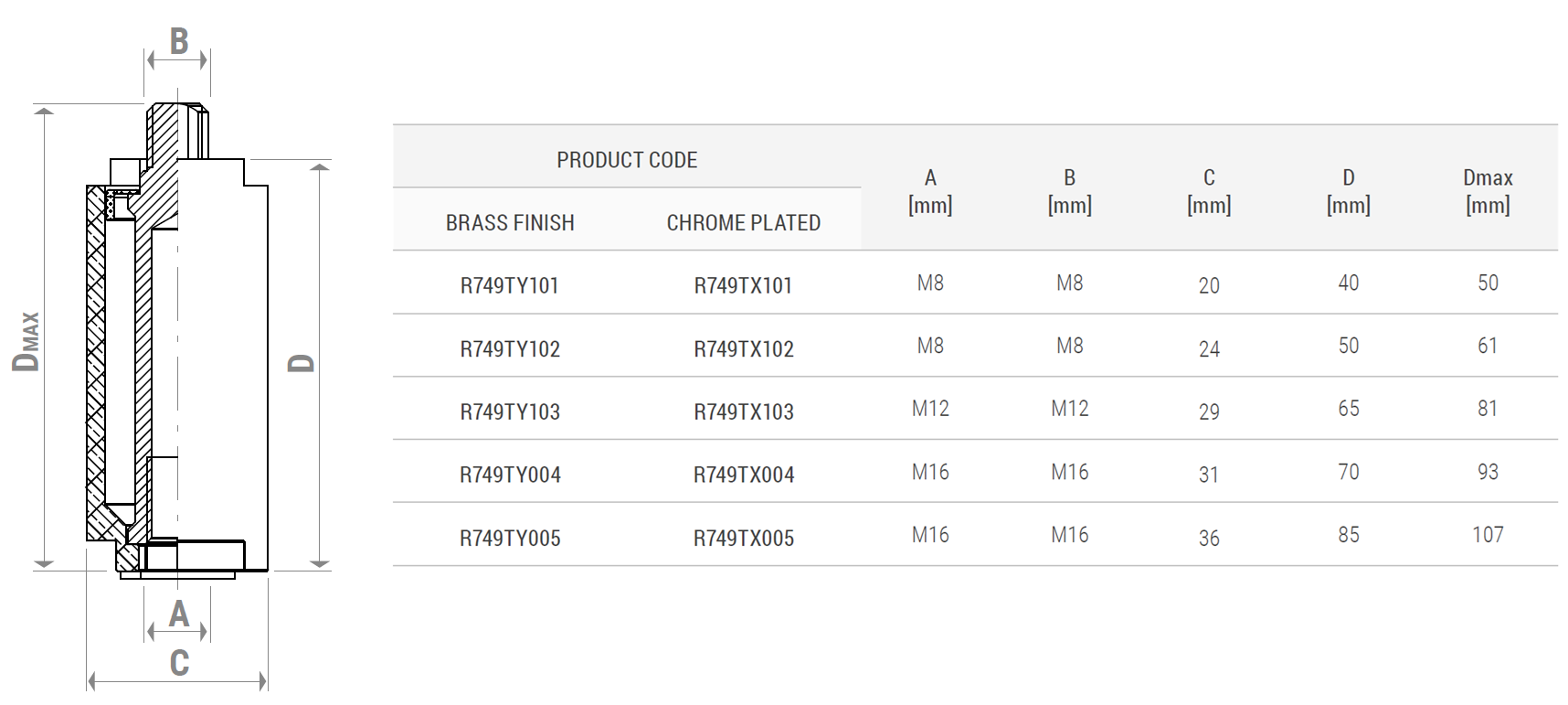Click the PRODUCT CODE table header
Screen dimensions: 1568x705
(x=627, y=160)
